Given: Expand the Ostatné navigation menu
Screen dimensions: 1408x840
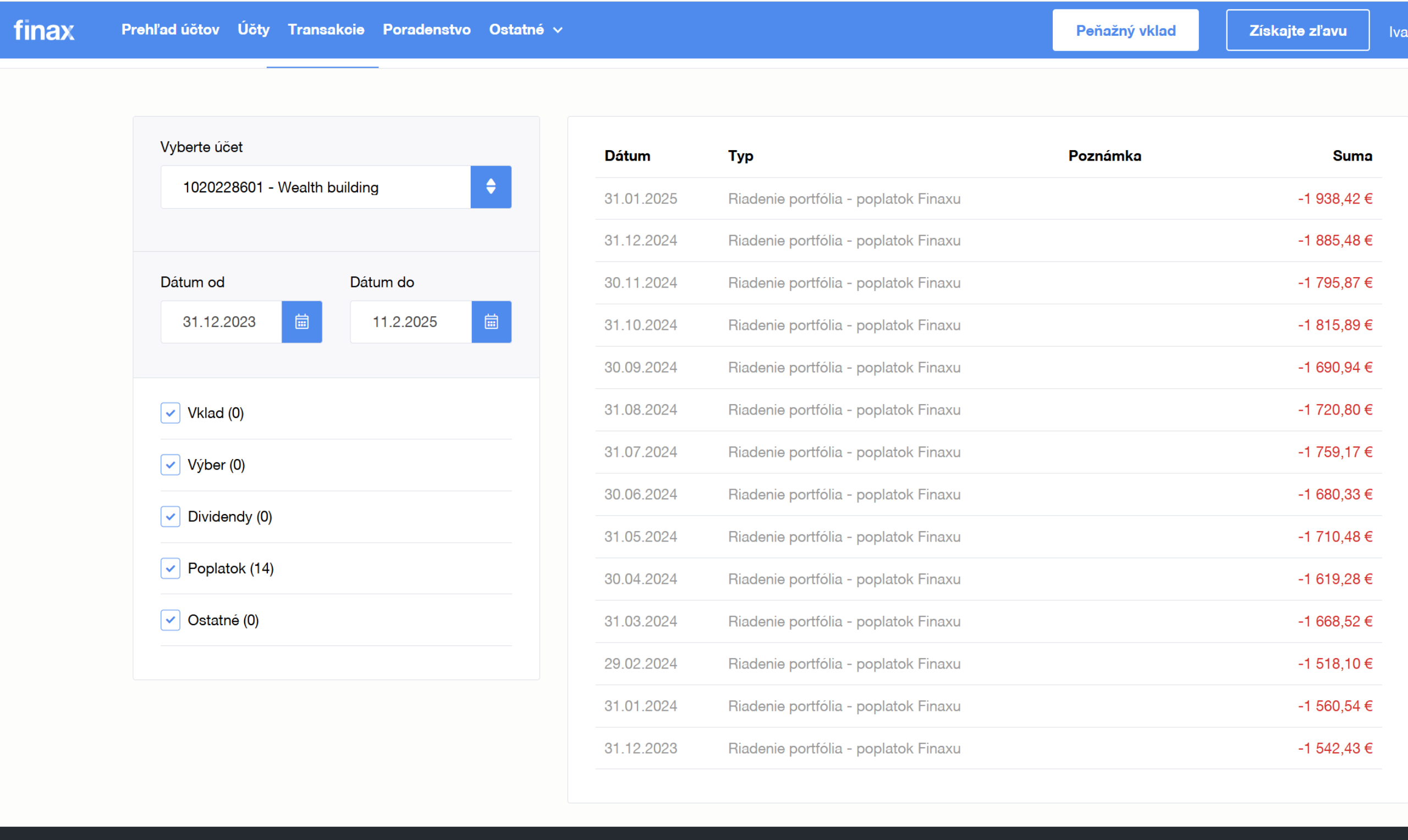Looking at the screenshot, I should pos(526,30).
